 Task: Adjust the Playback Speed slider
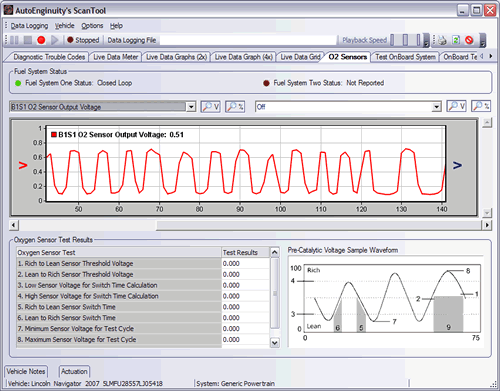(x=406, y=40)
